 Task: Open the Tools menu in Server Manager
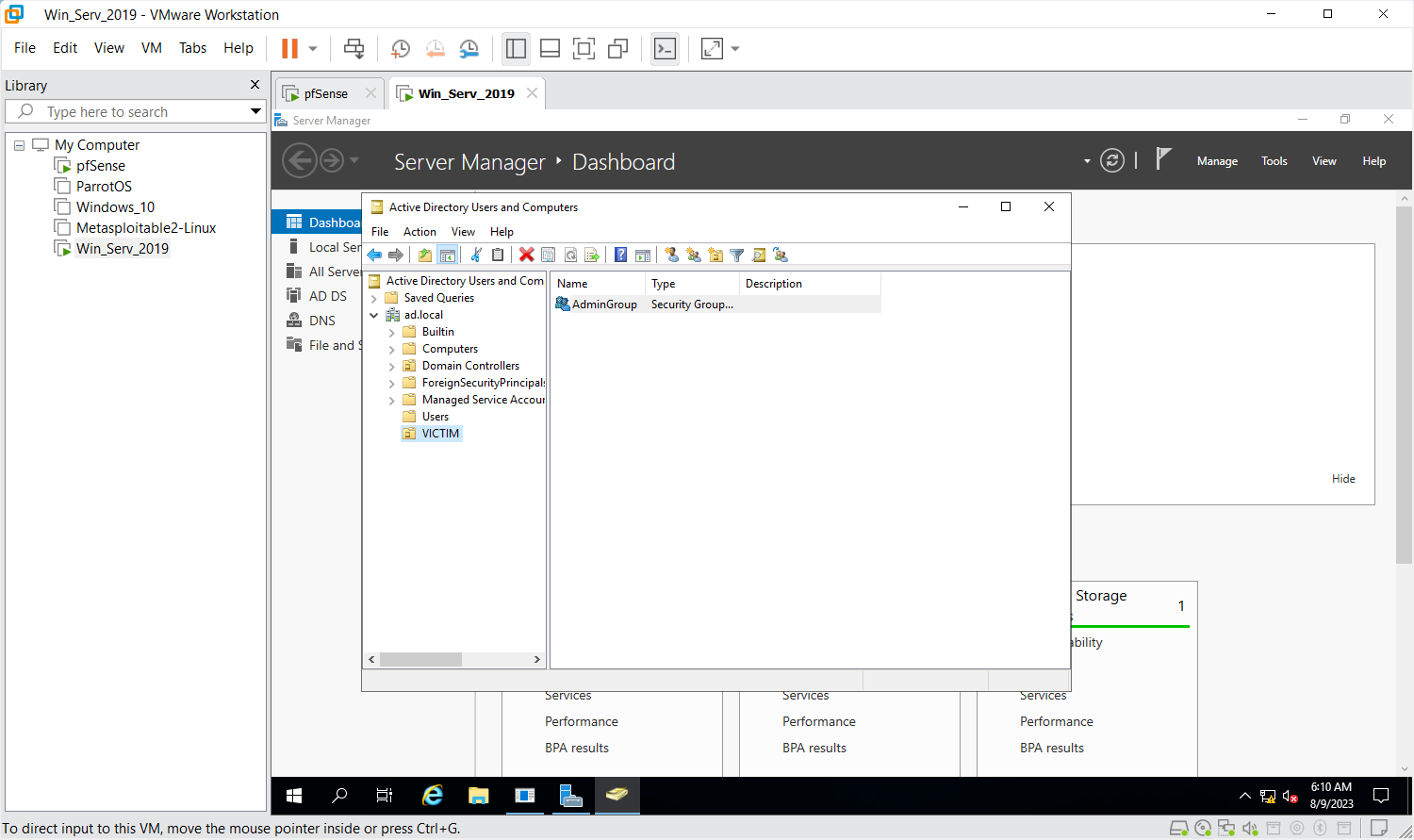[1274, 161]
